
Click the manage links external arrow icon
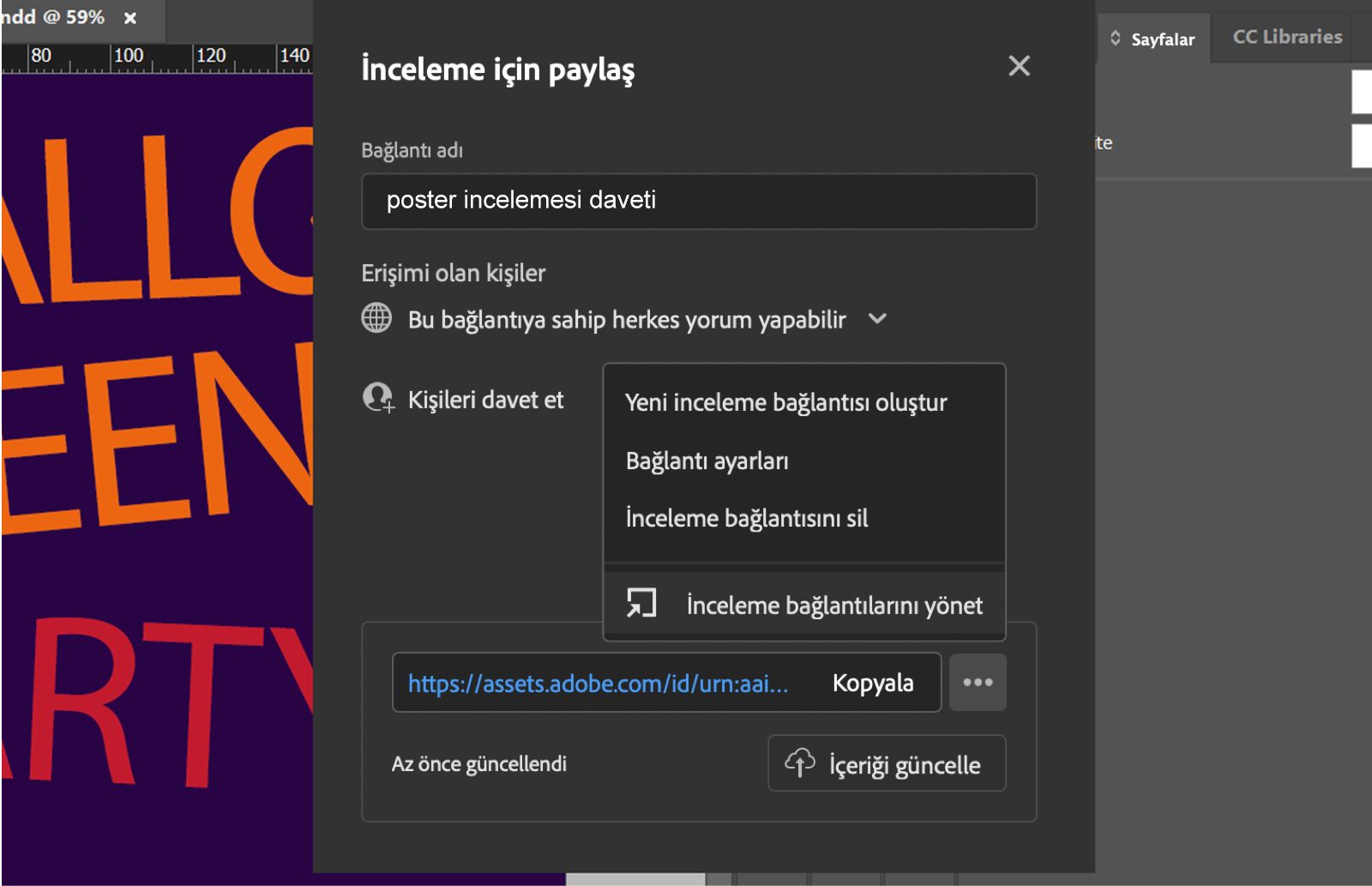pyautogui.click(x=641, y=603)
